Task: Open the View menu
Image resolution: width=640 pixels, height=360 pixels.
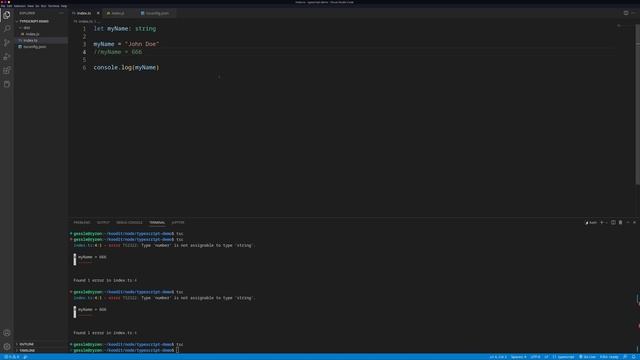Action: coord(31,6)
